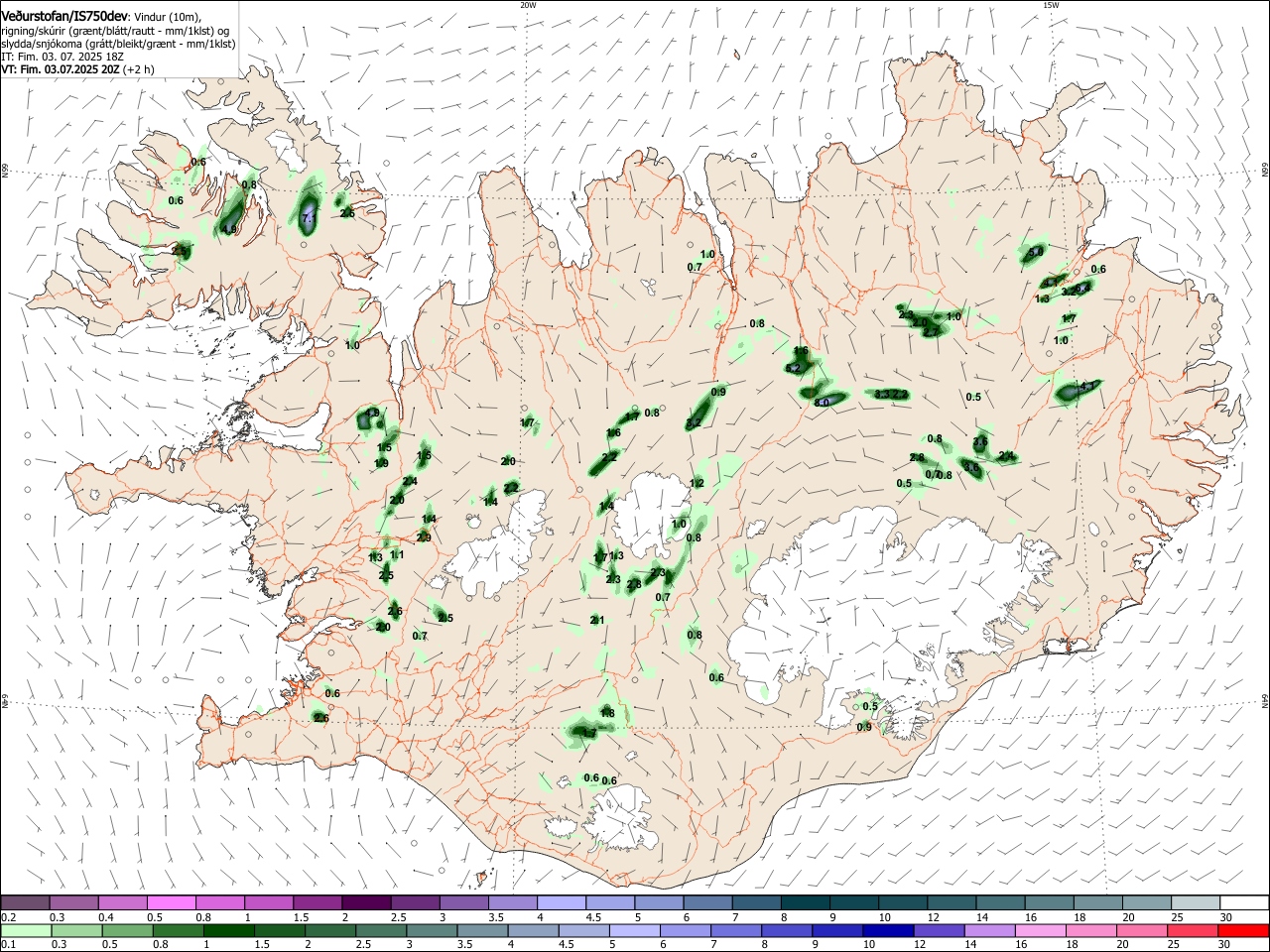Viewport: 1270px width, 952px height.
Task: Click the 'slydda/snjókoma' header text
Action: coord(42,44)
